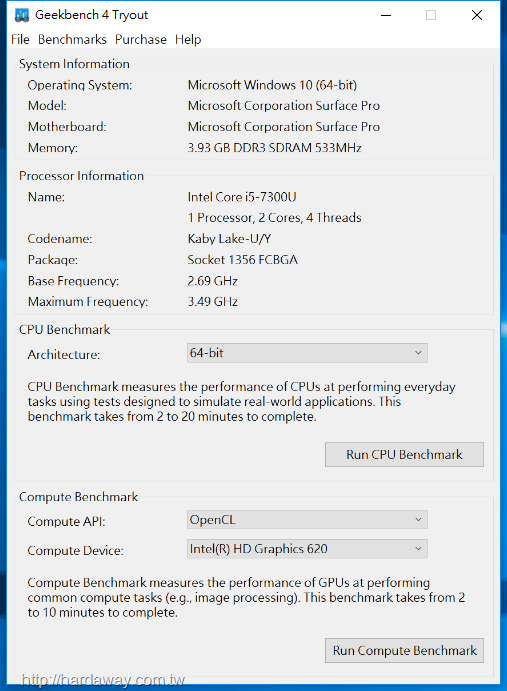
Task: Click the 'CPU Benchmark' group heading
Action: pyautogui.click(x=64, y=330)
